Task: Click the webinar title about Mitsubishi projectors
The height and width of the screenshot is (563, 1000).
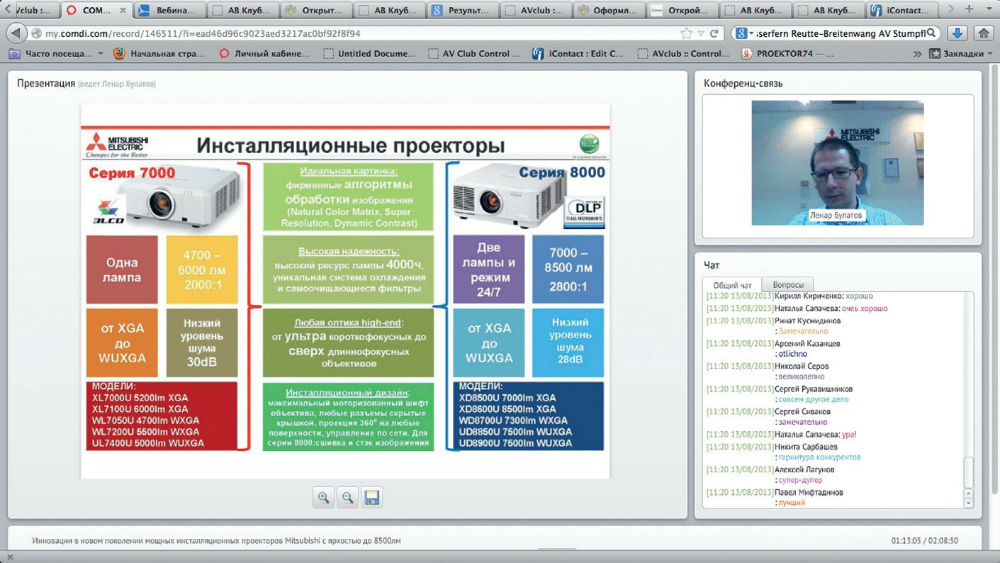Action: click(216, 540)
